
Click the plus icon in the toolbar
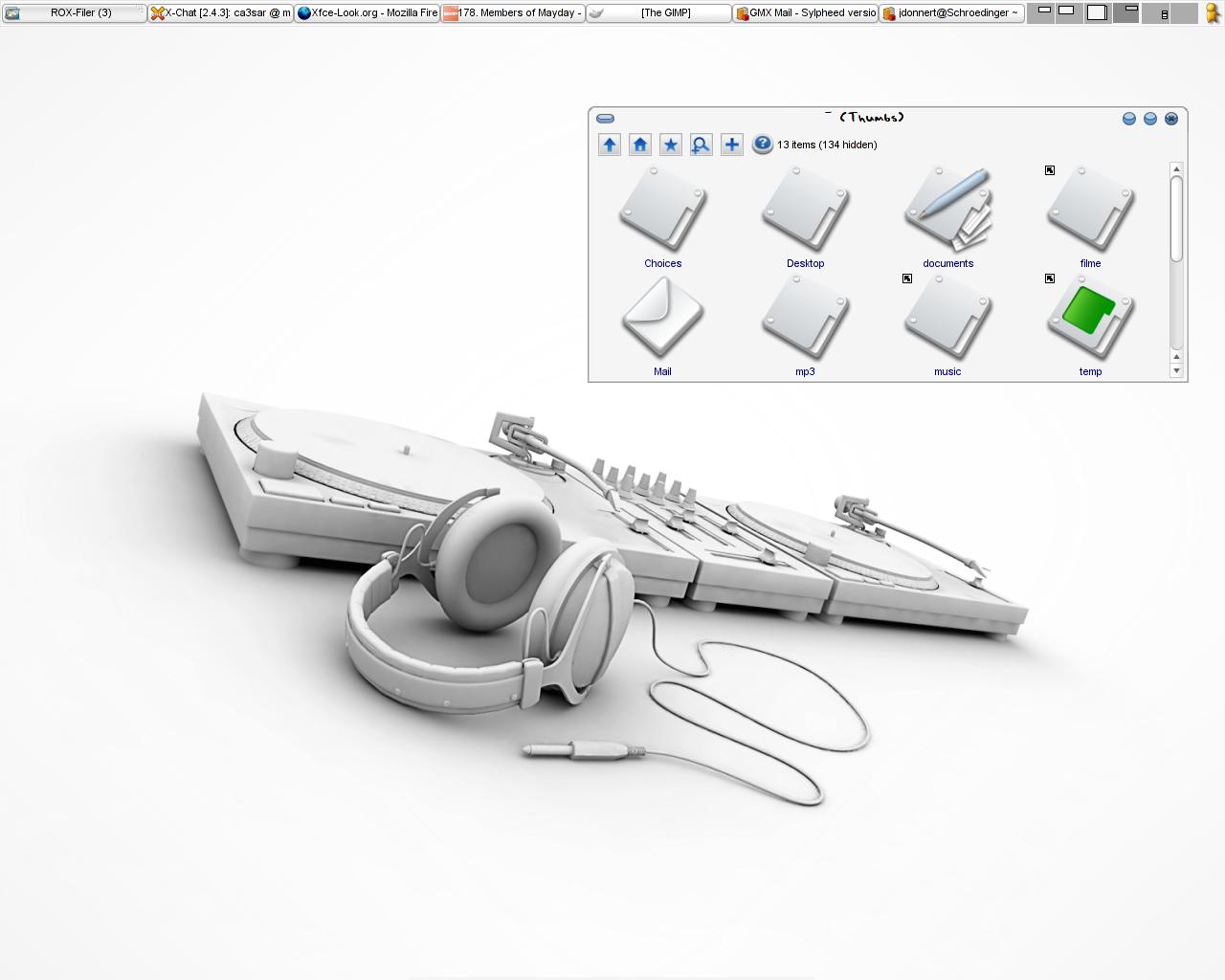coord(731,145)
